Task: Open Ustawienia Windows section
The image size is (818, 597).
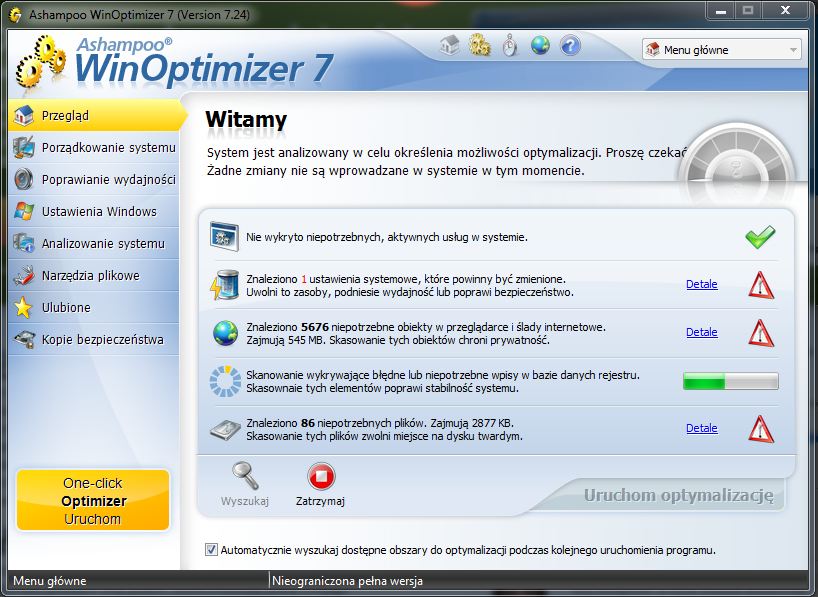Action: (94, 211)
